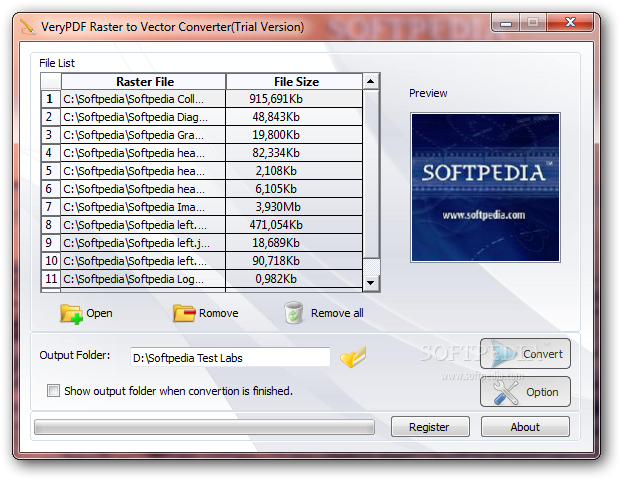This screenshot has height=480, width=621.
Task: Click the 2,108Kb file size cell
Action: pos(294,171)
